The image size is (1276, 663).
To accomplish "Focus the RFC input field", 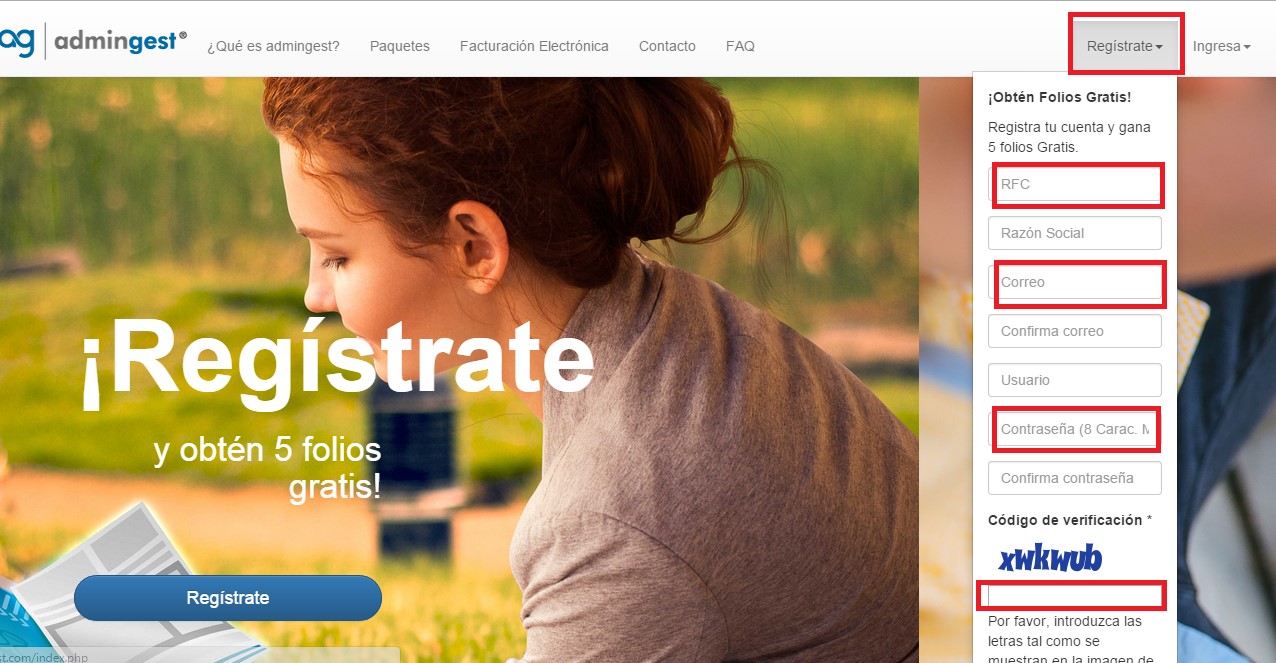I will [x=1075, y=184].
